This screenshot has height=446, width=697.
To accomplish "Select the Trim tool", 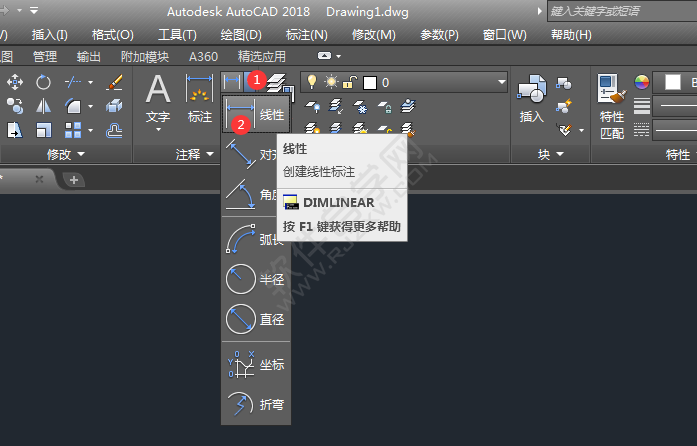I will [x=73, y=82].
